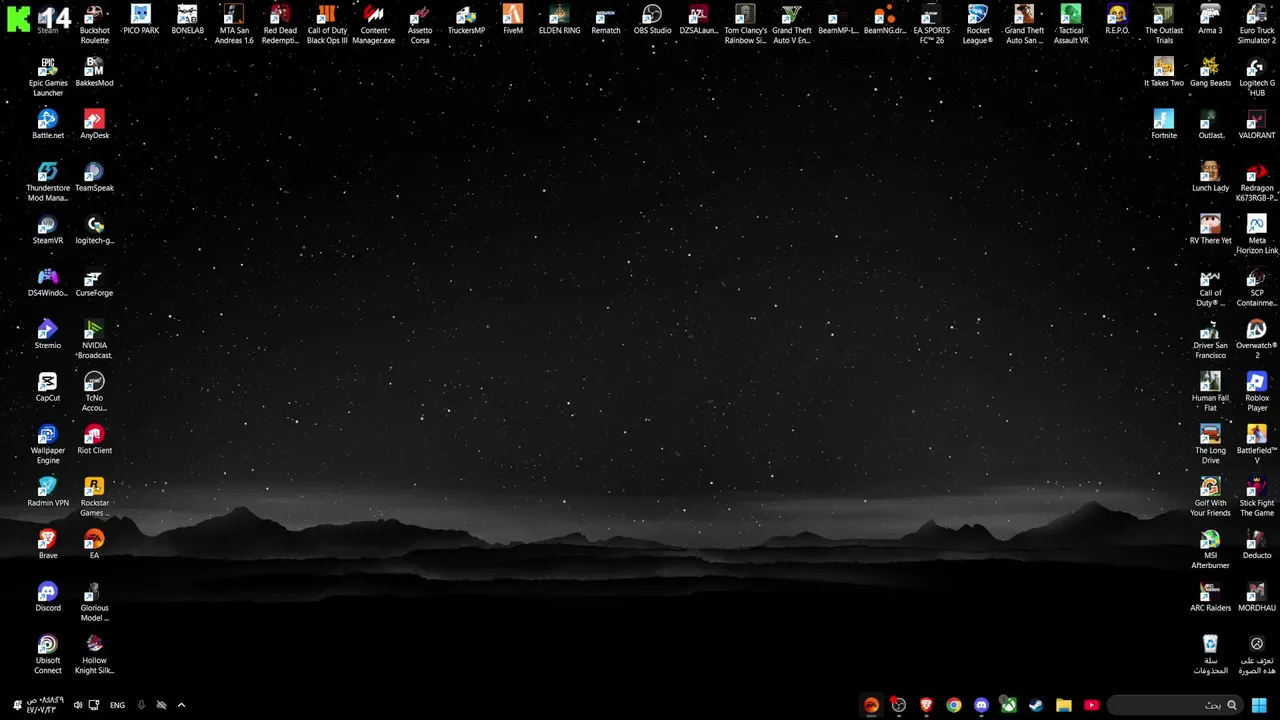This screenshot has width=1280, height=720.
Task: Select the Stick Fight The Game icon
Action: point(1257,497)
